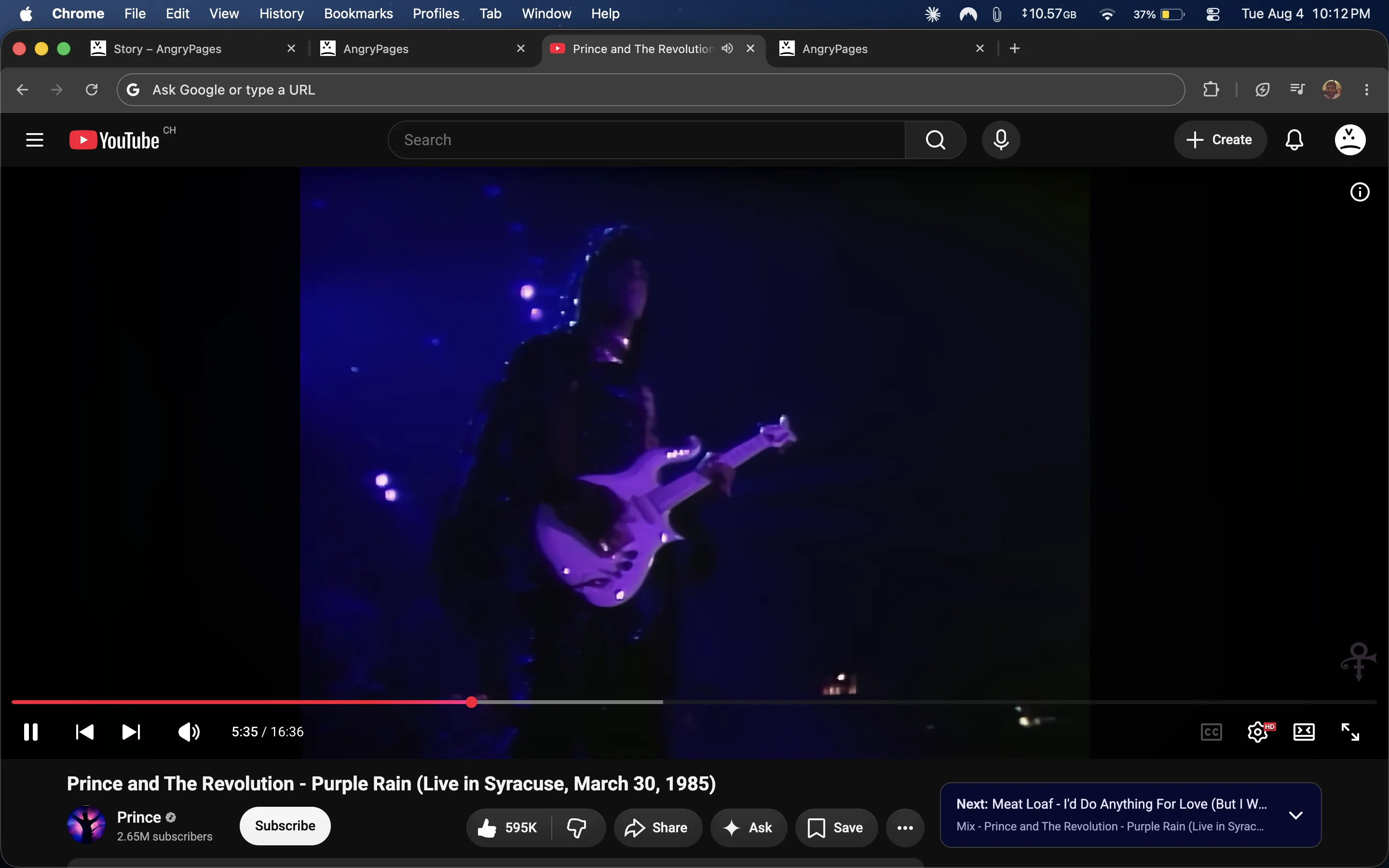The image size is (1389, 868).
Task: Go to YouTube home via logo
Action: (114, 140)
